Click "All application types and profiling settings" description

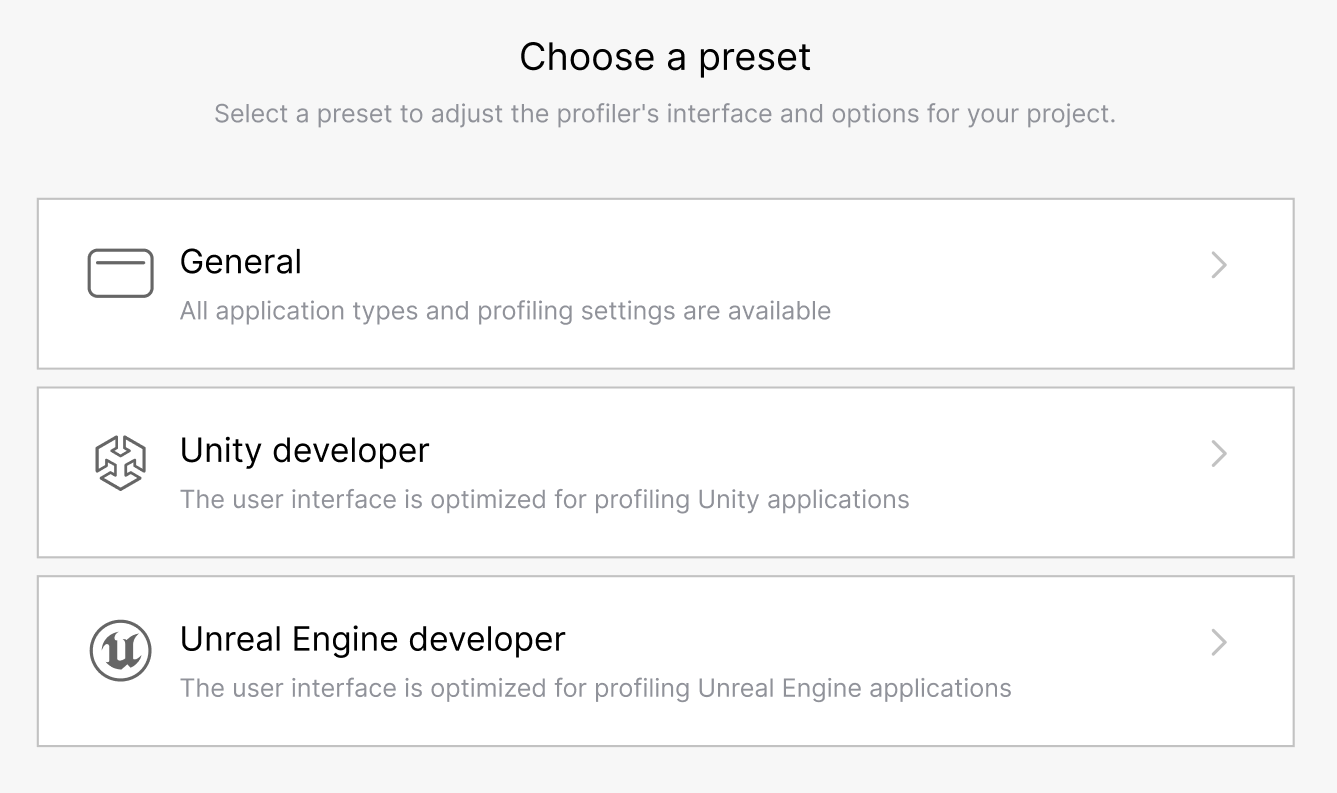click(505, 311)
